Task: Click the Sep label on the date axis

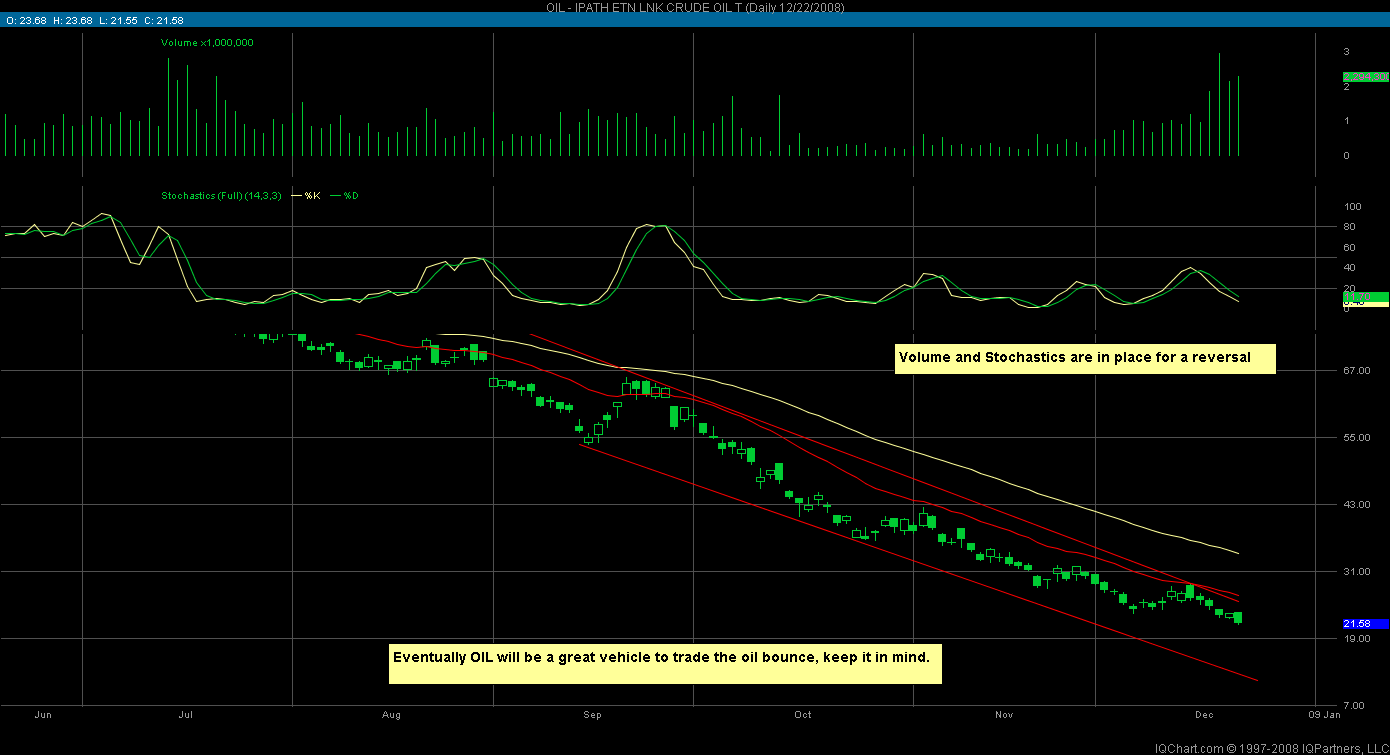Action: point(593,715)
